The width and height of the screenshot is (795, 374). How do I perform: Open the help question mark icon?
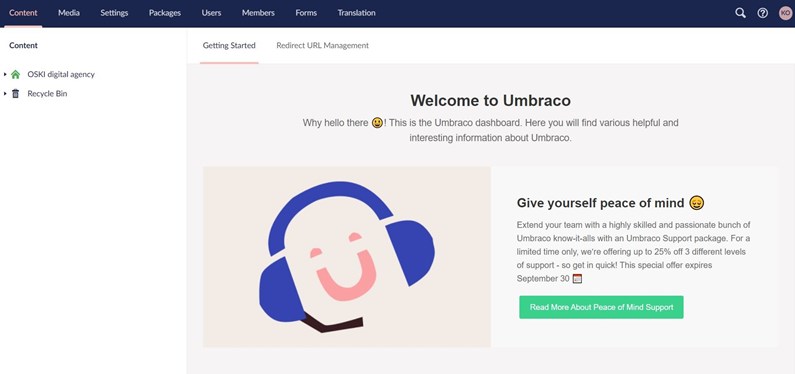(x=762, y=13)
